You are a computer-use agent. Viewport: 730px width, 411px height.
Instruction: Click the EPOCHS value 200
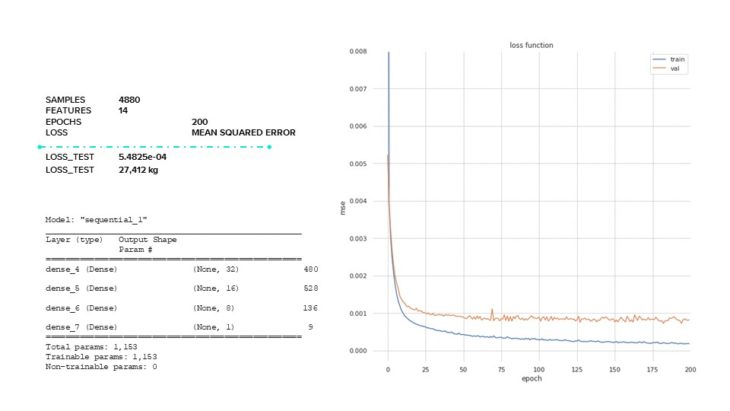pos(200,121)
